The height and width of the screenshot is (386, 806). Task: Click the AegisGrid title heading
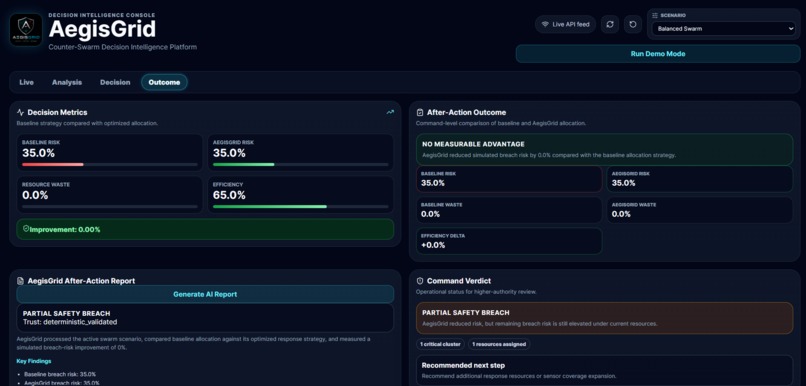(x=102, y=29)
